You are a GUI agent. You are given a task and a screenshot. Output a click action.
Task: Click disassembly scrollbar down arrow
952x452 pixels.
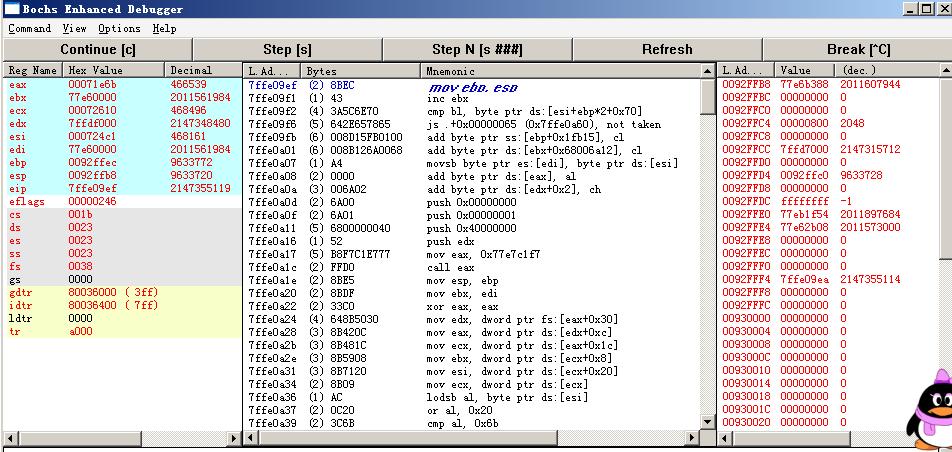[708, 421]
